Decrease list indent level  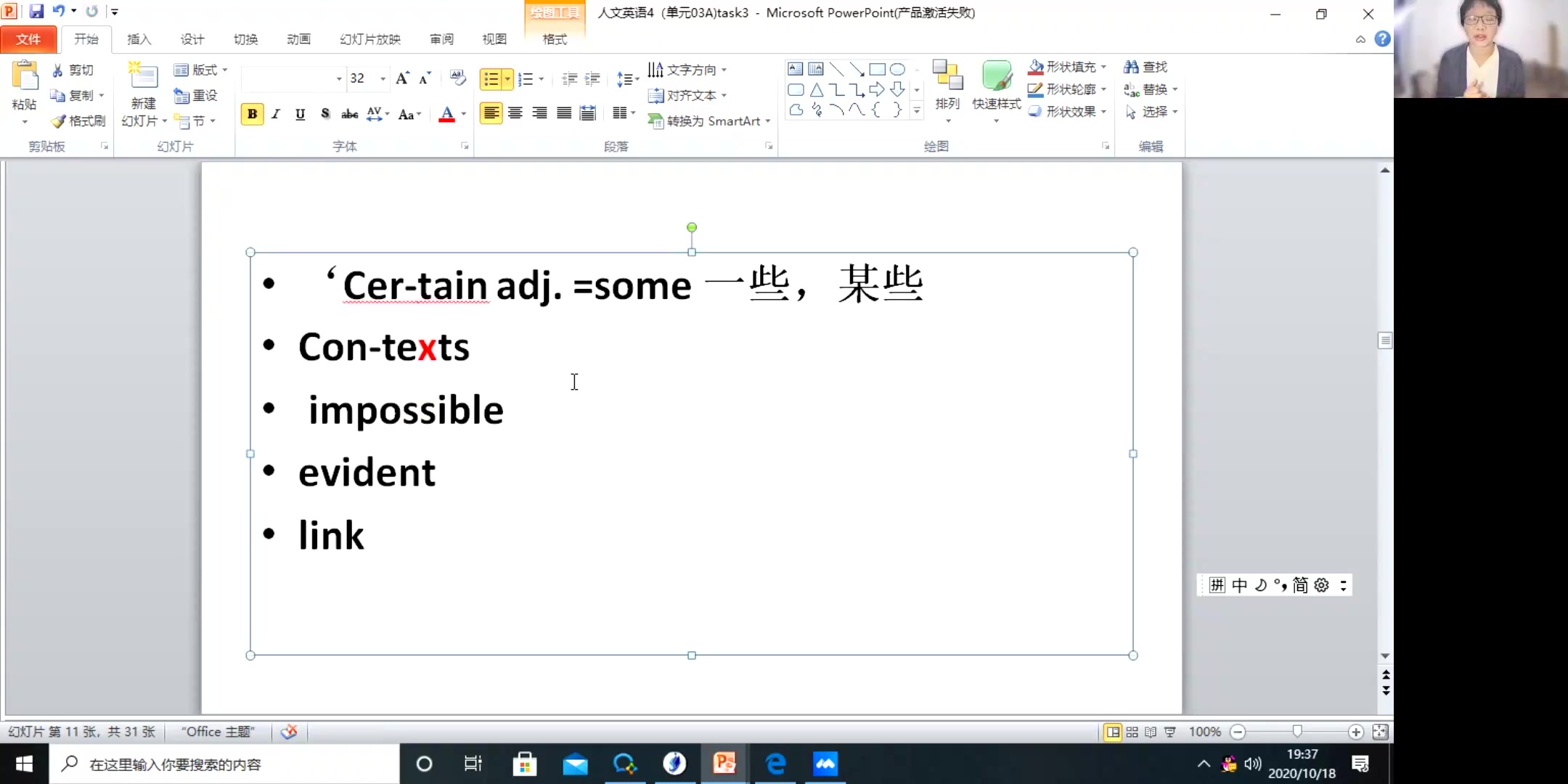pyautogui.click(x=570, y=78)
